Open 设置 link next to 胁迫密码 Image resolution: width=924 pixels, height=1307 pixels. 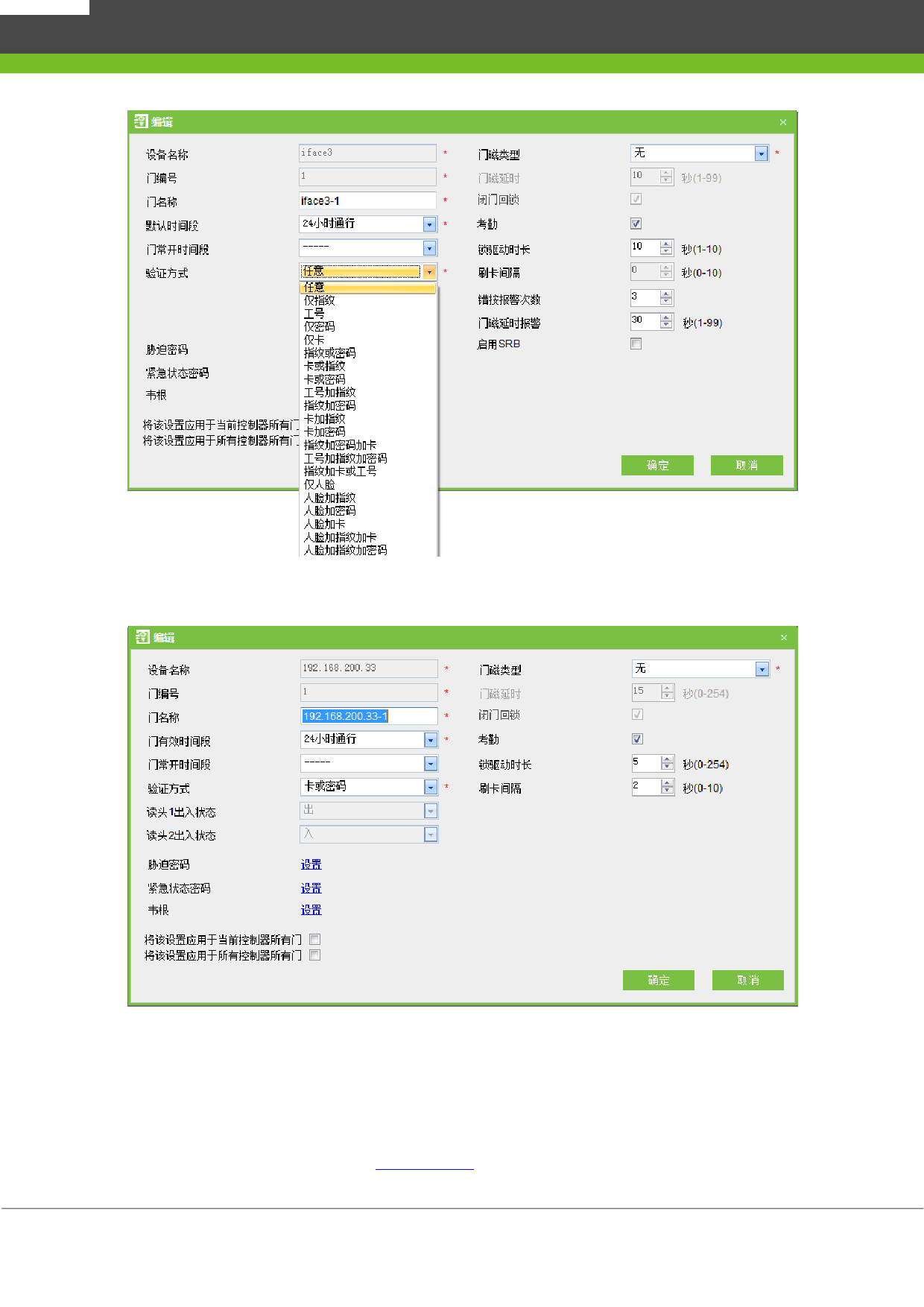(x=311, y=864)
